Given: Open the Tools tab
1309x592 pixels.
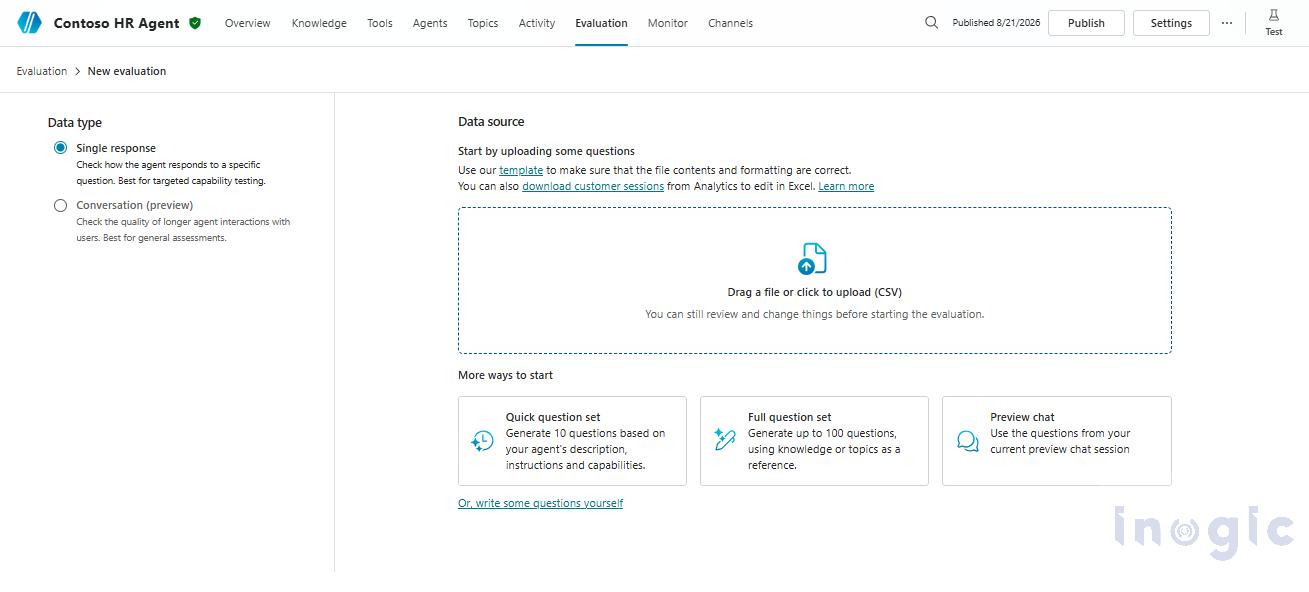Looking at the screenshot, I should point(380,23).
